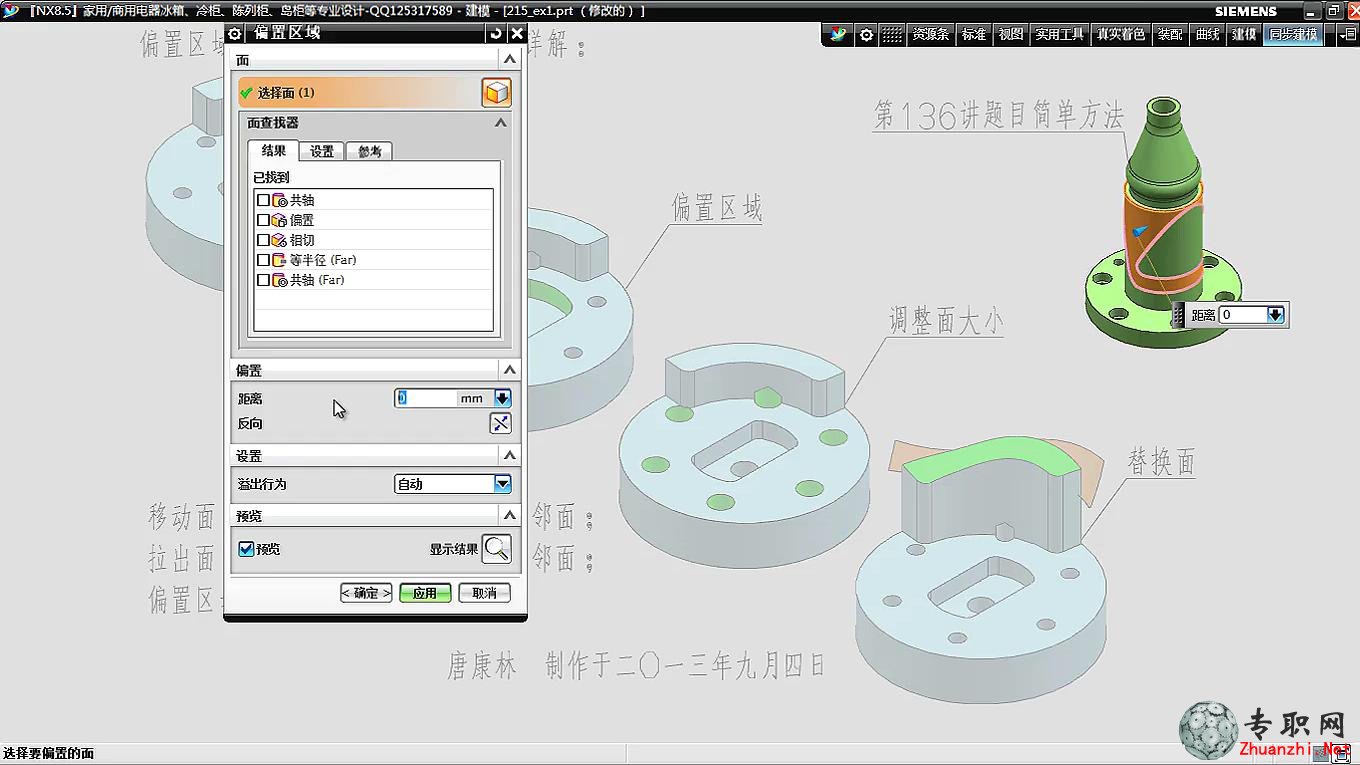The image size is (1360, 765).
Task: Click the 共轴 (Far) face type icon
Action: tap(280, 280)
